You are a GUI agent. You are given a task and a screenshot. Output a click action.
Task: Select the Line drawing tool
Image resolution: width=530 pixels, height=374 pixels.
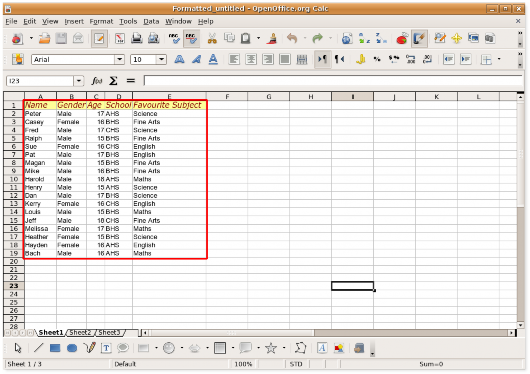click(x=39, y=348)
